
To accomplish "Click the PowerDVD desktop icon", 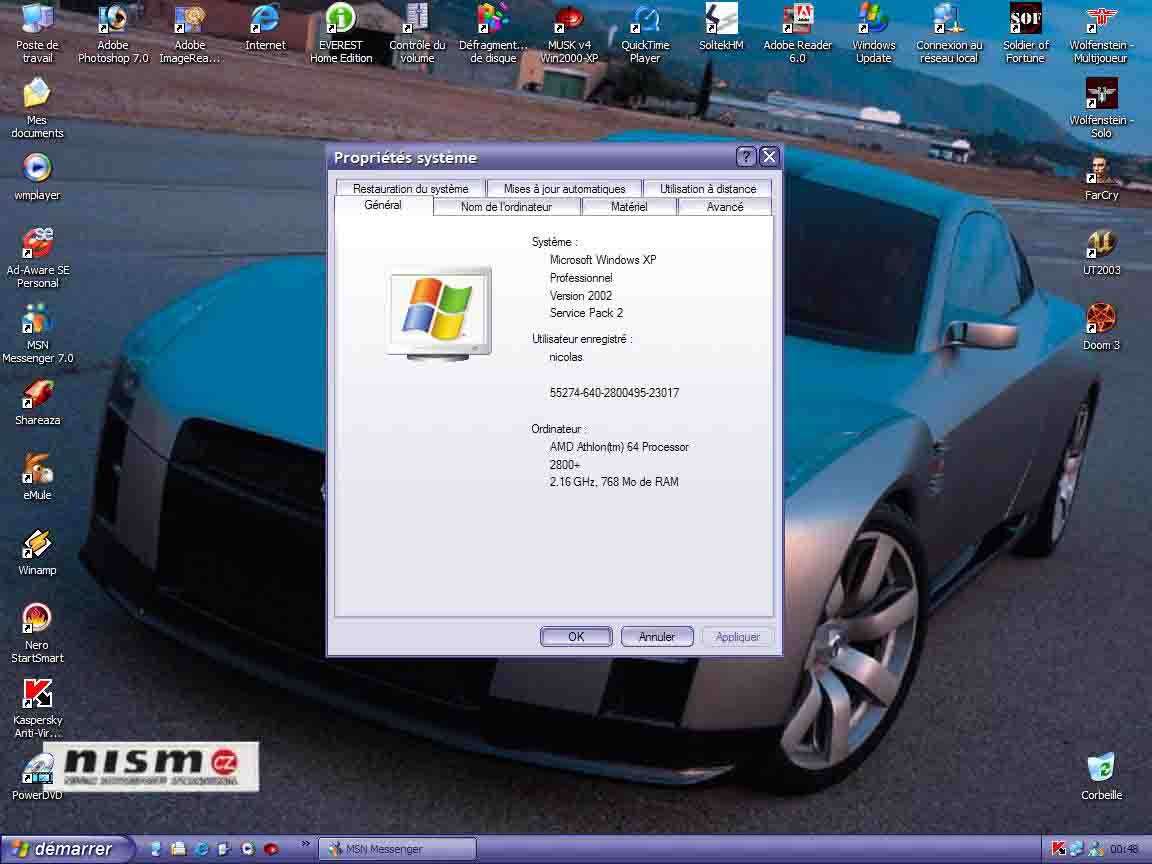I will 37,777.
